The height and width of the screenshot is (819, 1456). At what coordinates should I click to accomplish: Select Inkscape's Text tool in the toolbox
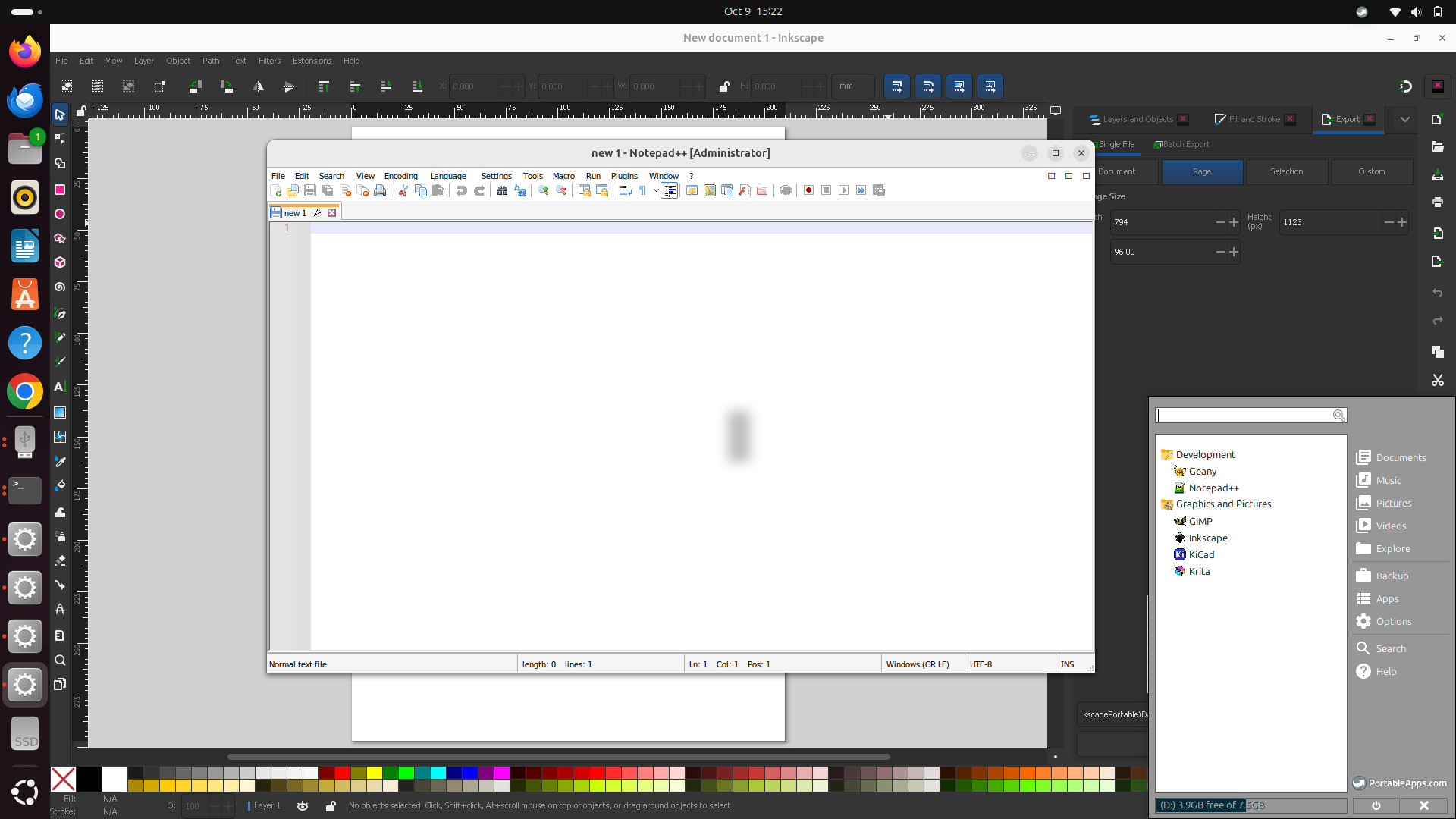coord(59,387)
